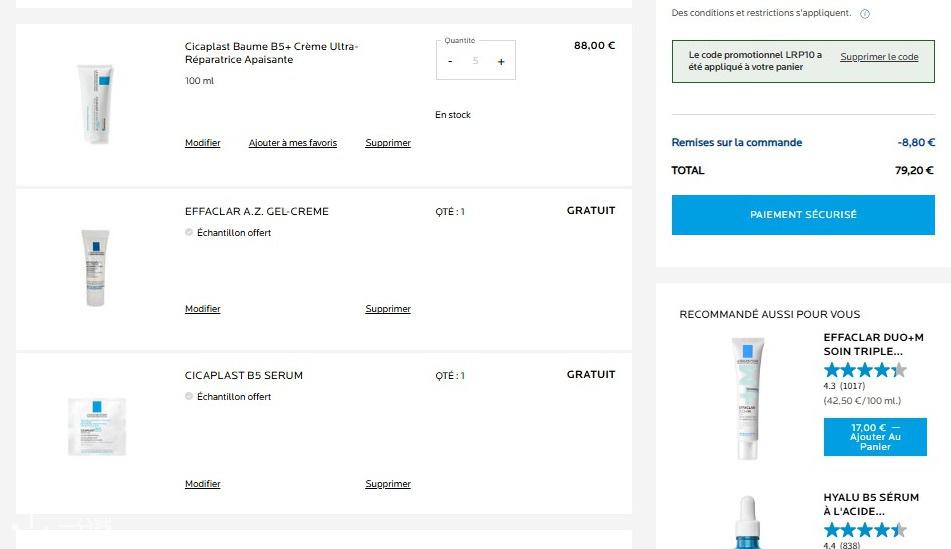Open EFFACLAR A.Z. GEL-CREME product title

pyautogui.click(x=257, y=211)
